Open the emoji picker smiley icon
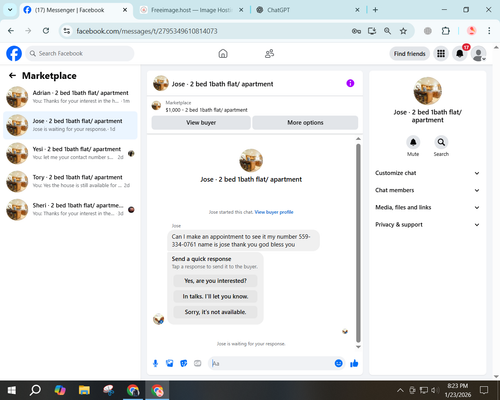 (x=338, y=363)
